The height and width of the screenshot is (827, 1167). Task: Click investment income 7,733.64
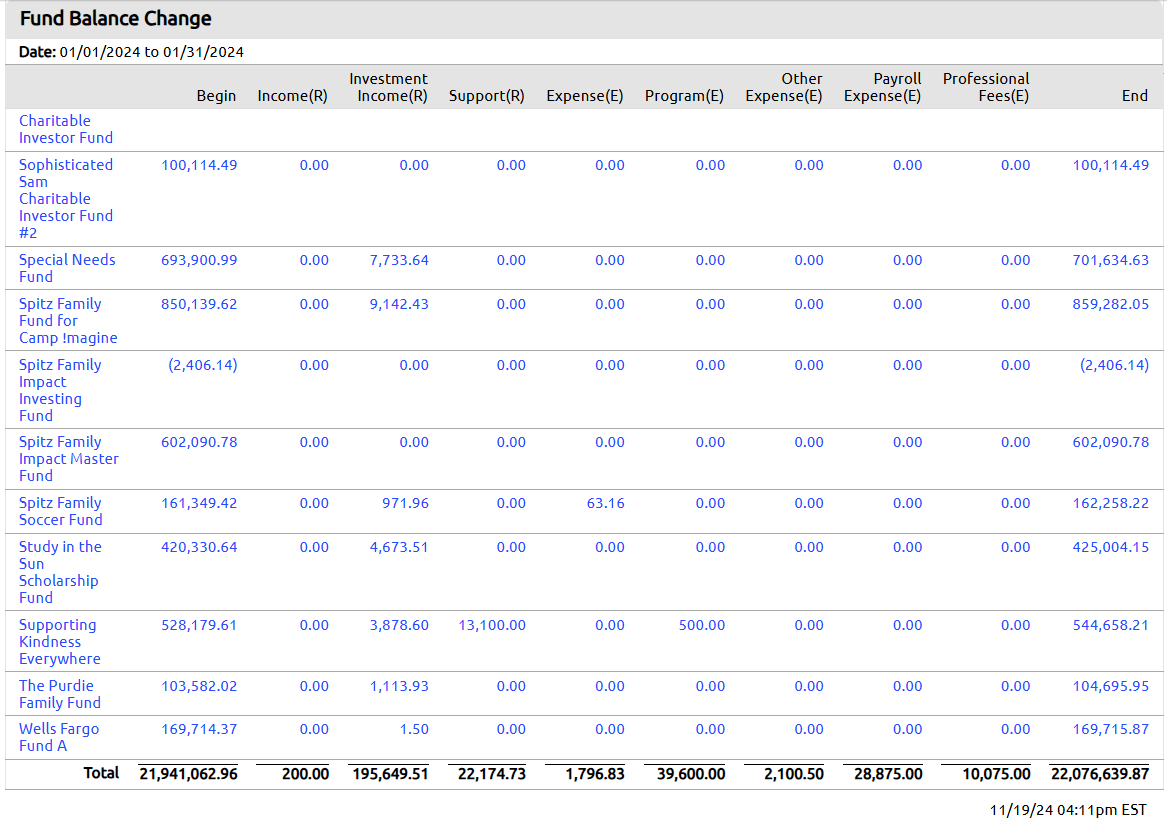(x=399, y=260)
